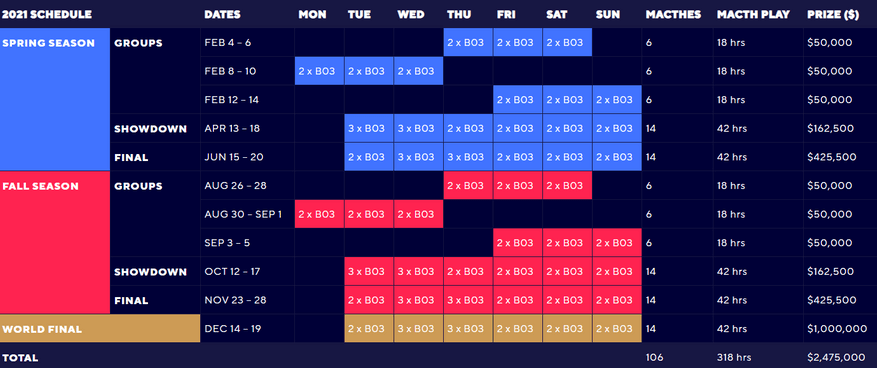Viewport: 877px width, 368px height.
Task: Click the SEP 3 – 5 Sunday 2 x BO3 cell
Action: (x=617, y=243)
